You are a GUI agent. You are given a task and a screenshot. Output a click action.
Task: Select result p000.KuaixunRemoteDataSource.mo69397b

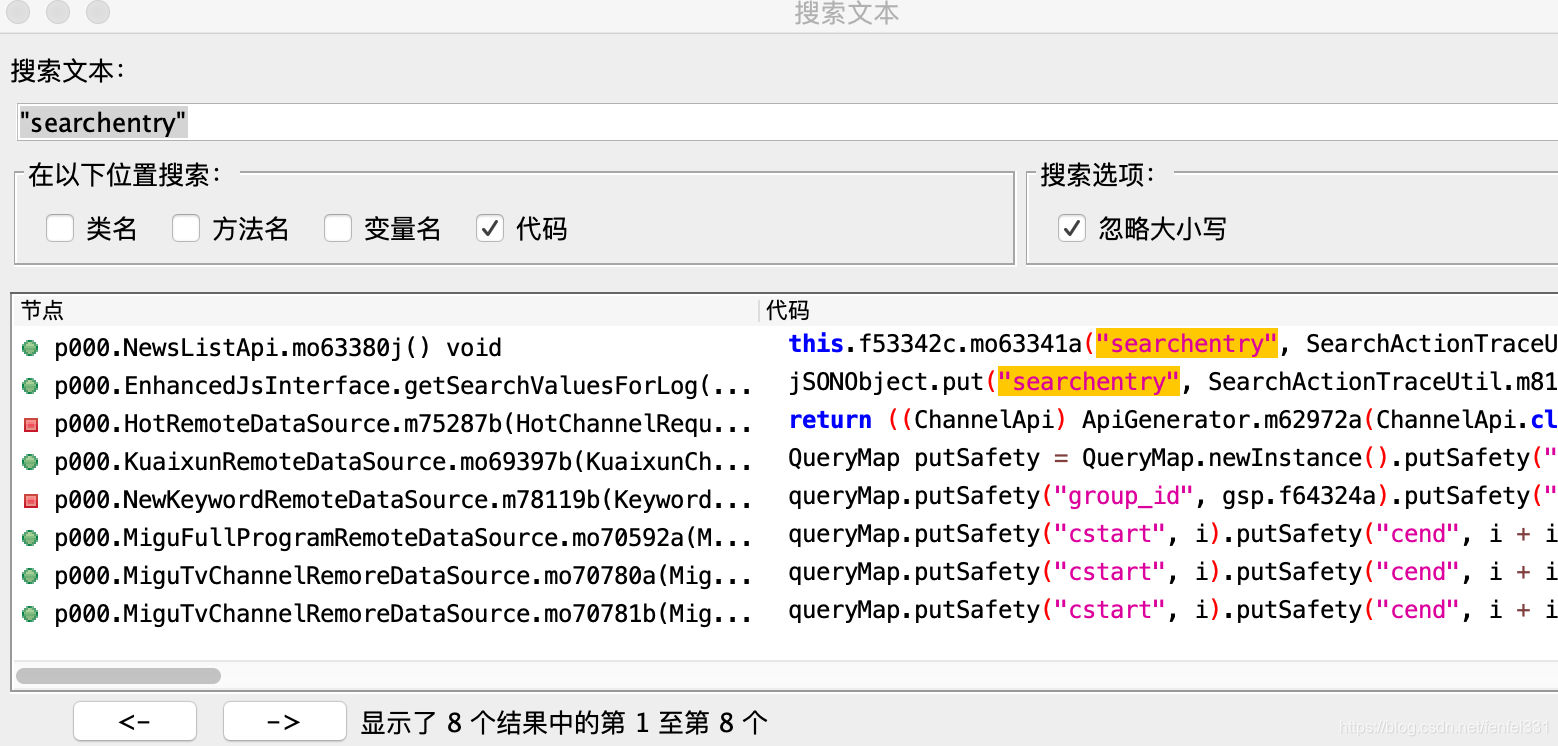tap(403, 462)
